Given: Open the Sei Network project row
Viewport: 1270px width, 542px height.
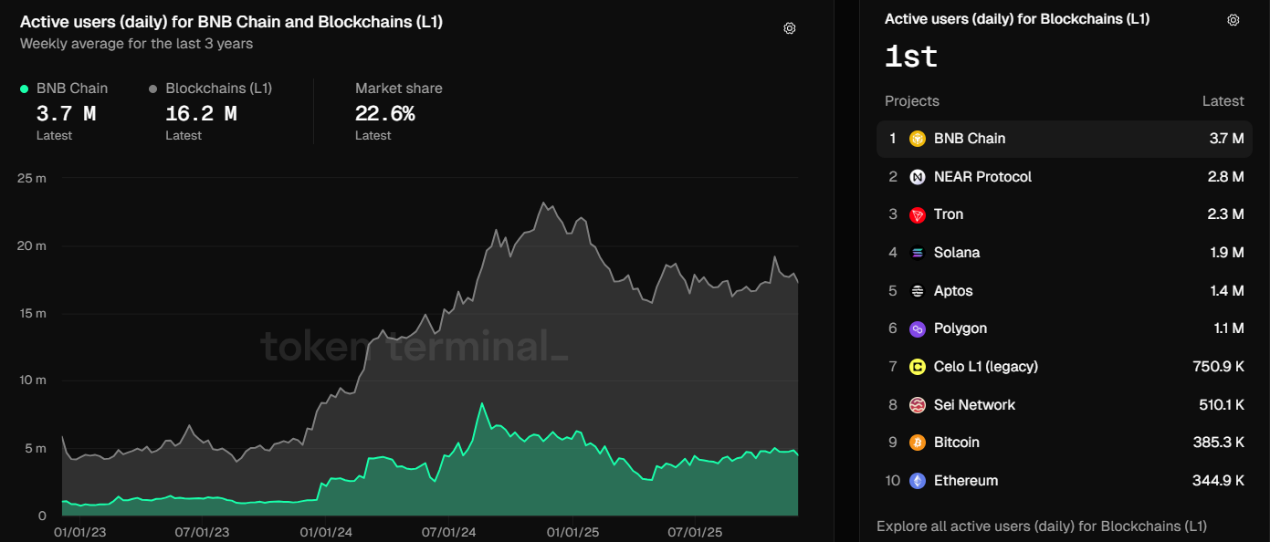Looking at the screenshot, I should click(x=974, y=405).
